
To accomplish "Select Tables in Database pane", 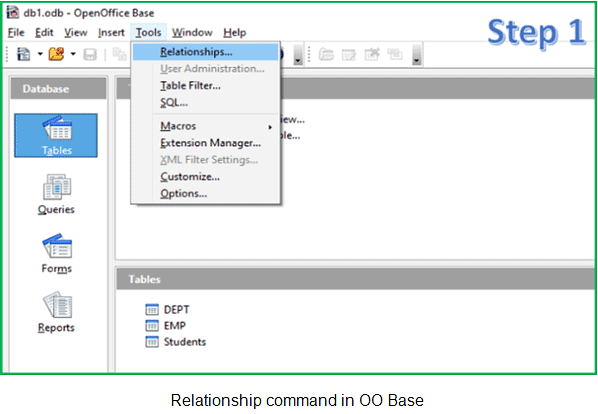I will 56,135.
